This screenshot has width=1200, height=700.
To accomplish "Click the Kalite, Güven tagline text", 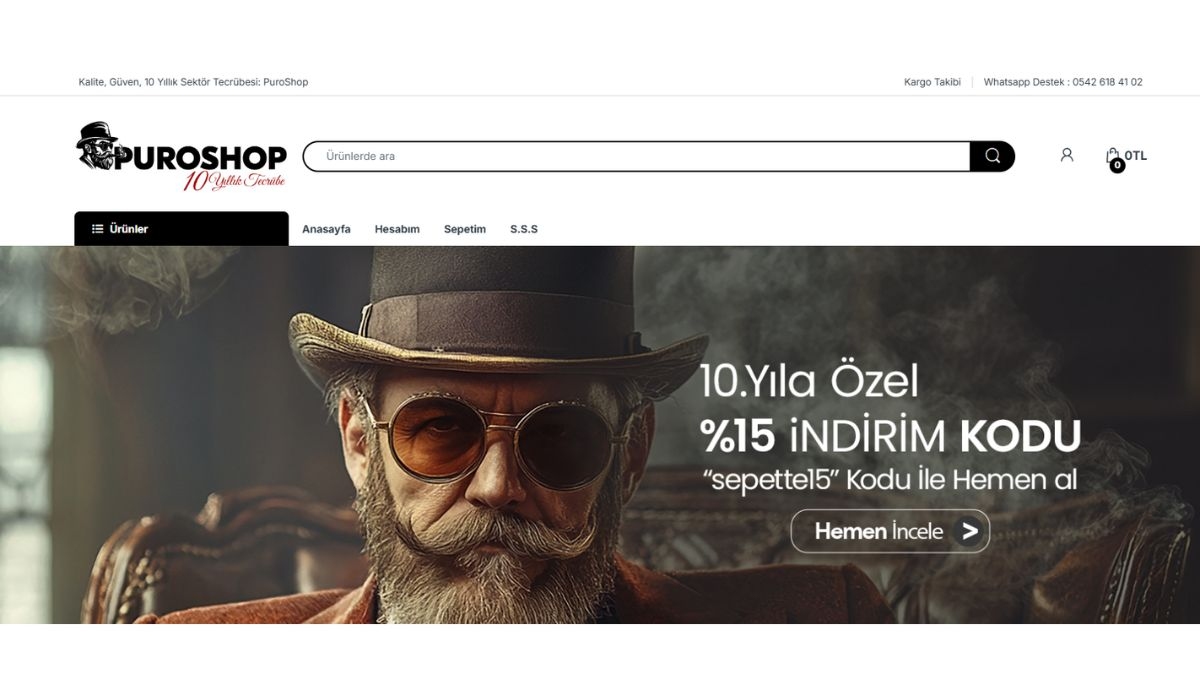I will pyautogui.click(x=193, y=82).
